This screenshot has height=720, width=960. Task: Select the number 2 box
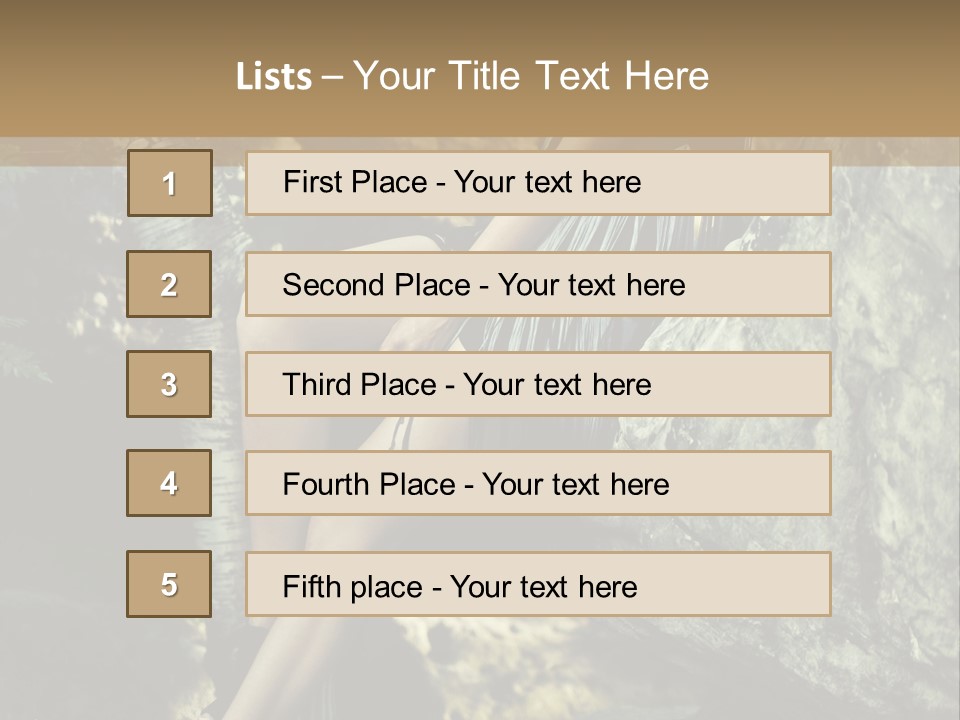point(169,284)
